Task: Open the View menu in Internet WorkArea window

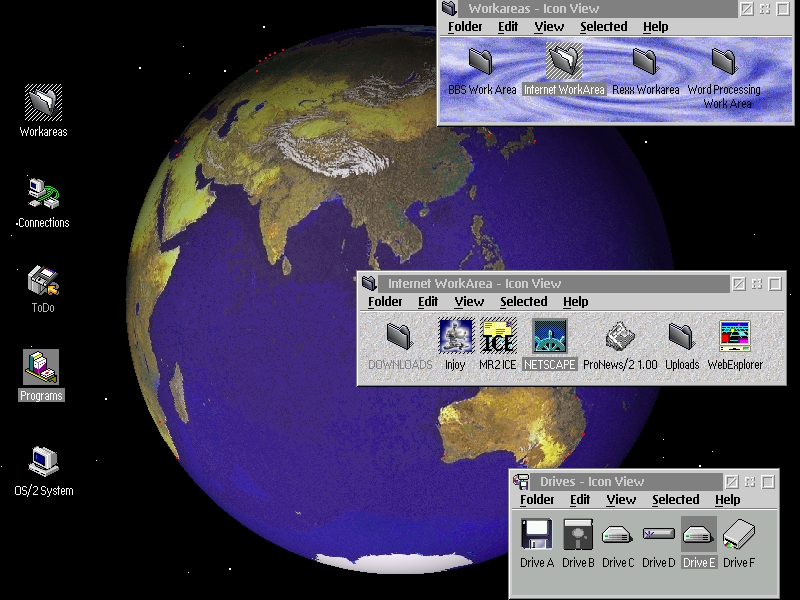Action: (x=469, y=302)
